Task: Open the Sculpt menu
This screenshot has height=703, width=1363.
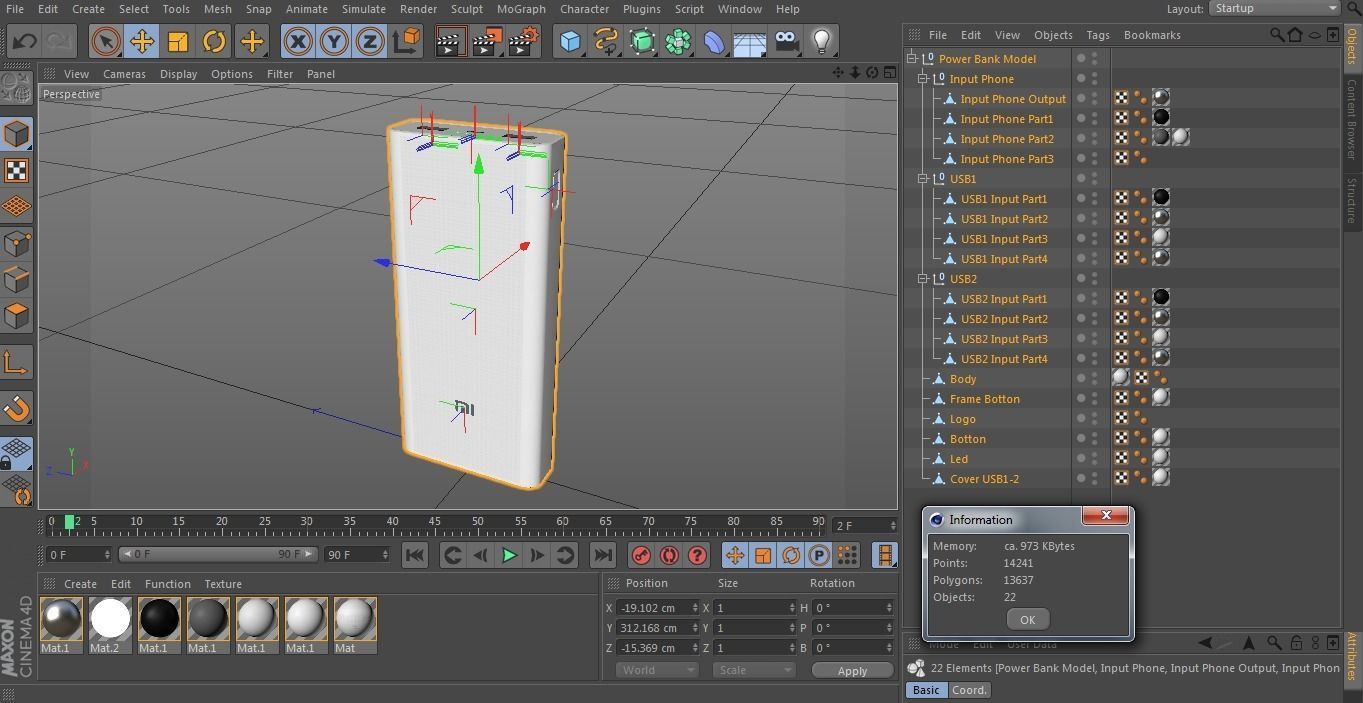Action: click(467, 9)
